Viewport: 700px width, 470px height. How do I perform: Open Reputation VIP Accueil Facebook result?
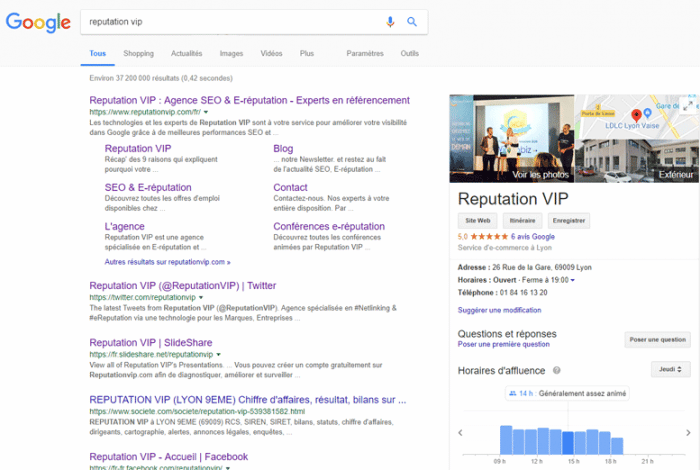pos(168,457)
